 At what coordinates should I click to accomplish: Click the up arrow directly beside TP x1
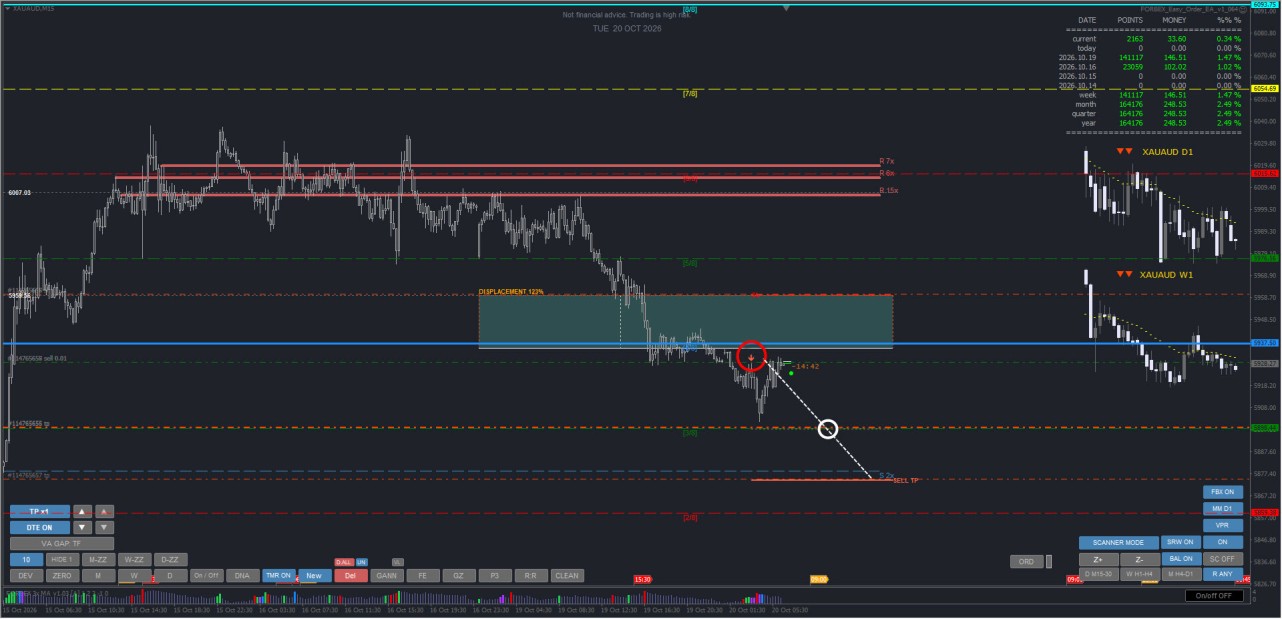tap(83, 511)
